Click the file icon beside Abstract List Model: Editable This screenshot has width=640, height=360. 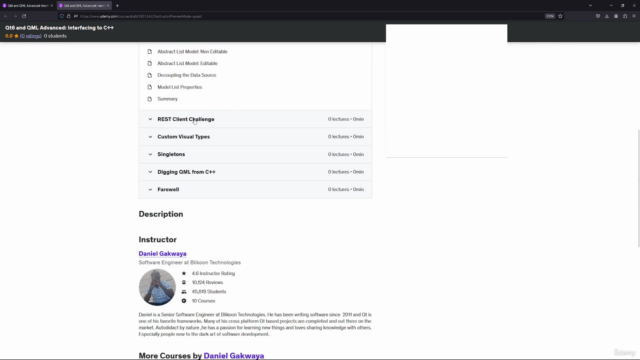coord(149,63)
